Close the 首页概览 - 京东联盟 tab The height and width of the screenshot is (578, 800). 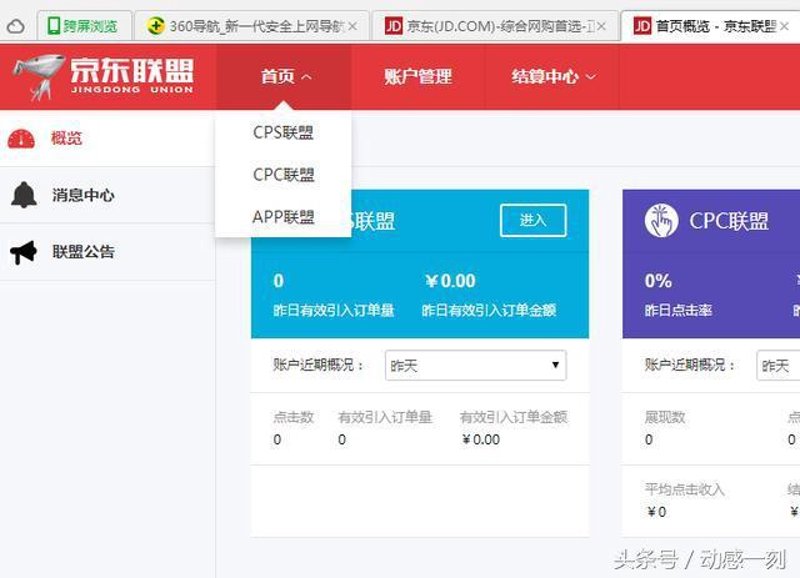click(785, 26)
